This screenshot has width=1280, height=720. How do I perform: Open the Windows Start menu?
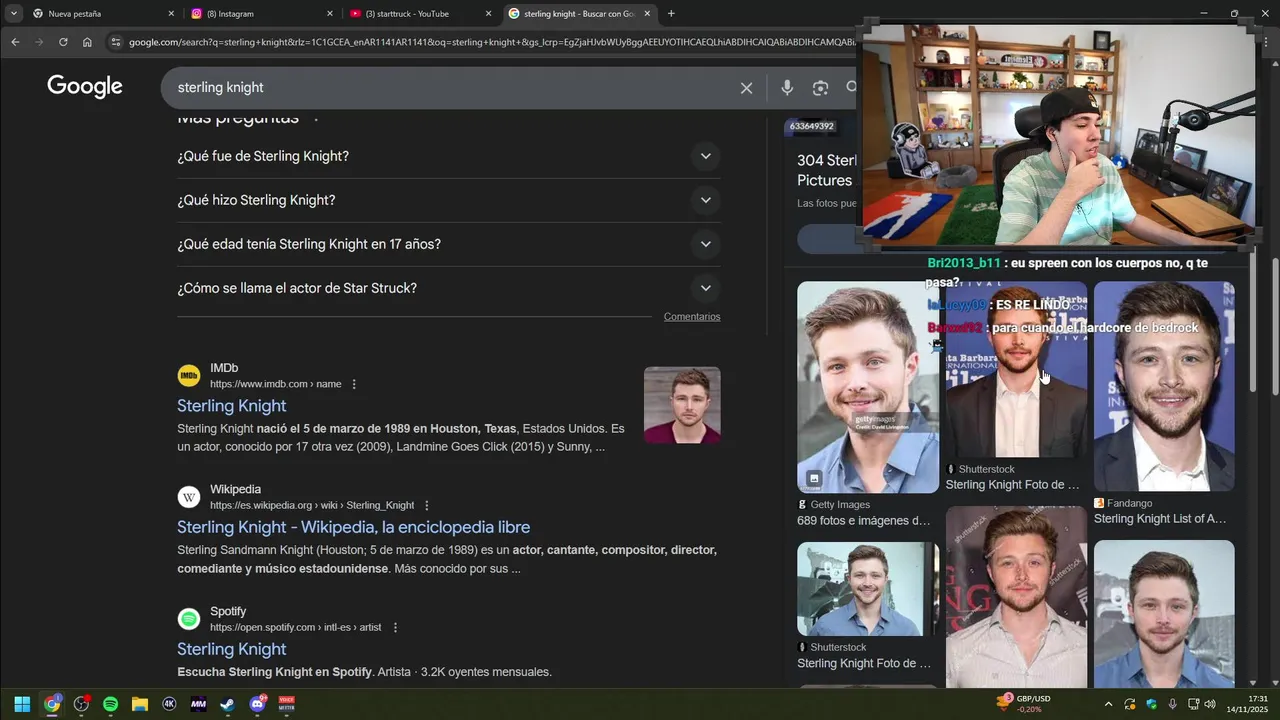pyautogui.click(x=22, y=704)
